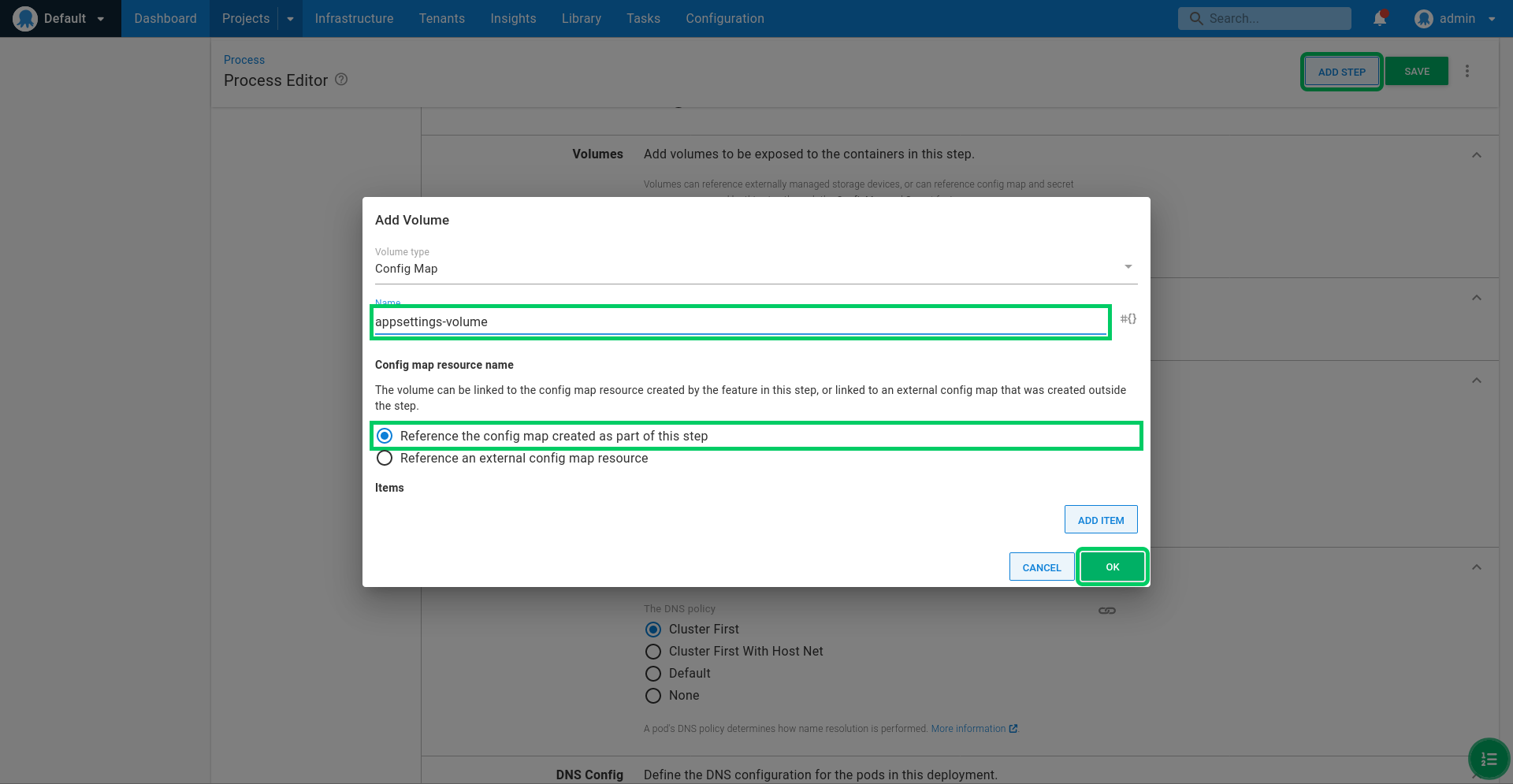Open the Volume type Config Map dropdown
This screenshot has width=1513, height=784.
[x=756, y=268]
